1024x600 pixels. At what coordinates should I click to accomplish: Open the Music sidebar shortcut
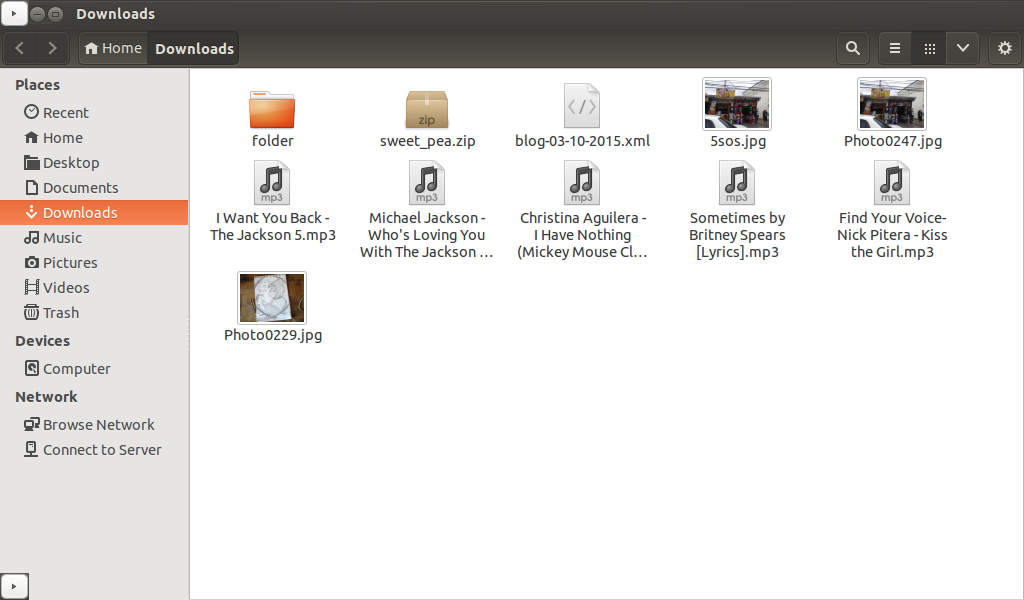(62, 237)
